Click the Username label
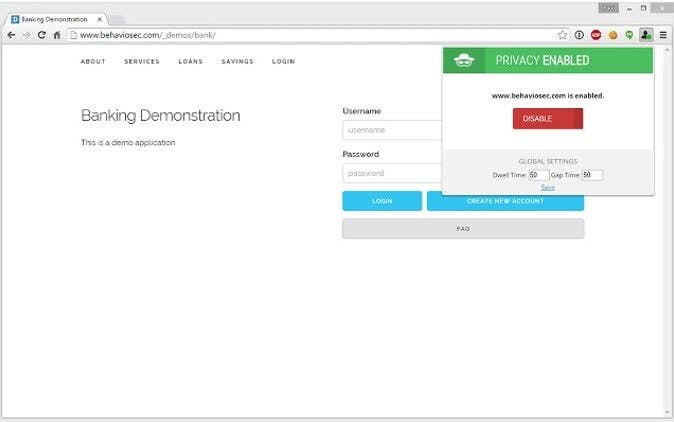Image resolution: width=674 pixels, height=422 pixels. [x=362, y=111]
